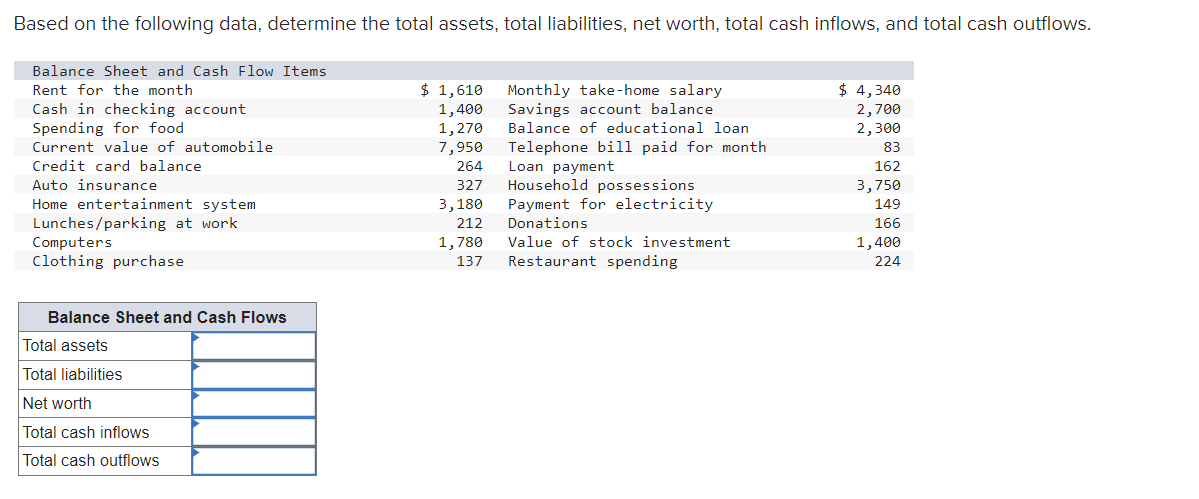Viewport: 1199px width, 499px height.
Task: Select the 'Net worth' row label
Action: click(57, 403)
